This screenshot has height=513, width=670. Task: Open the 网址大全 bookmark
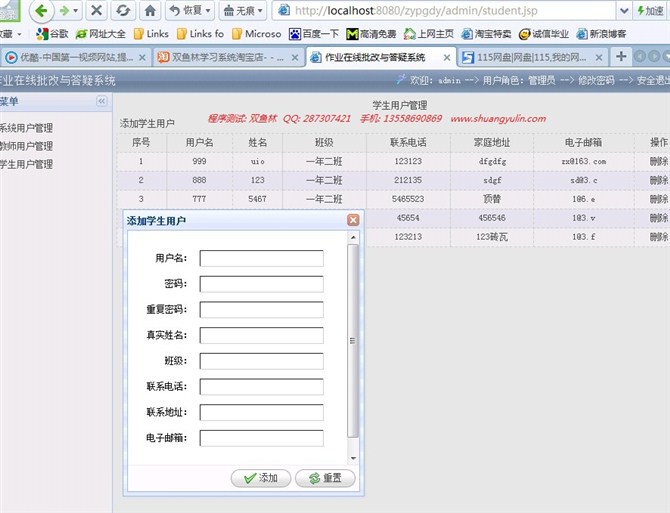(x=101, y=34)
